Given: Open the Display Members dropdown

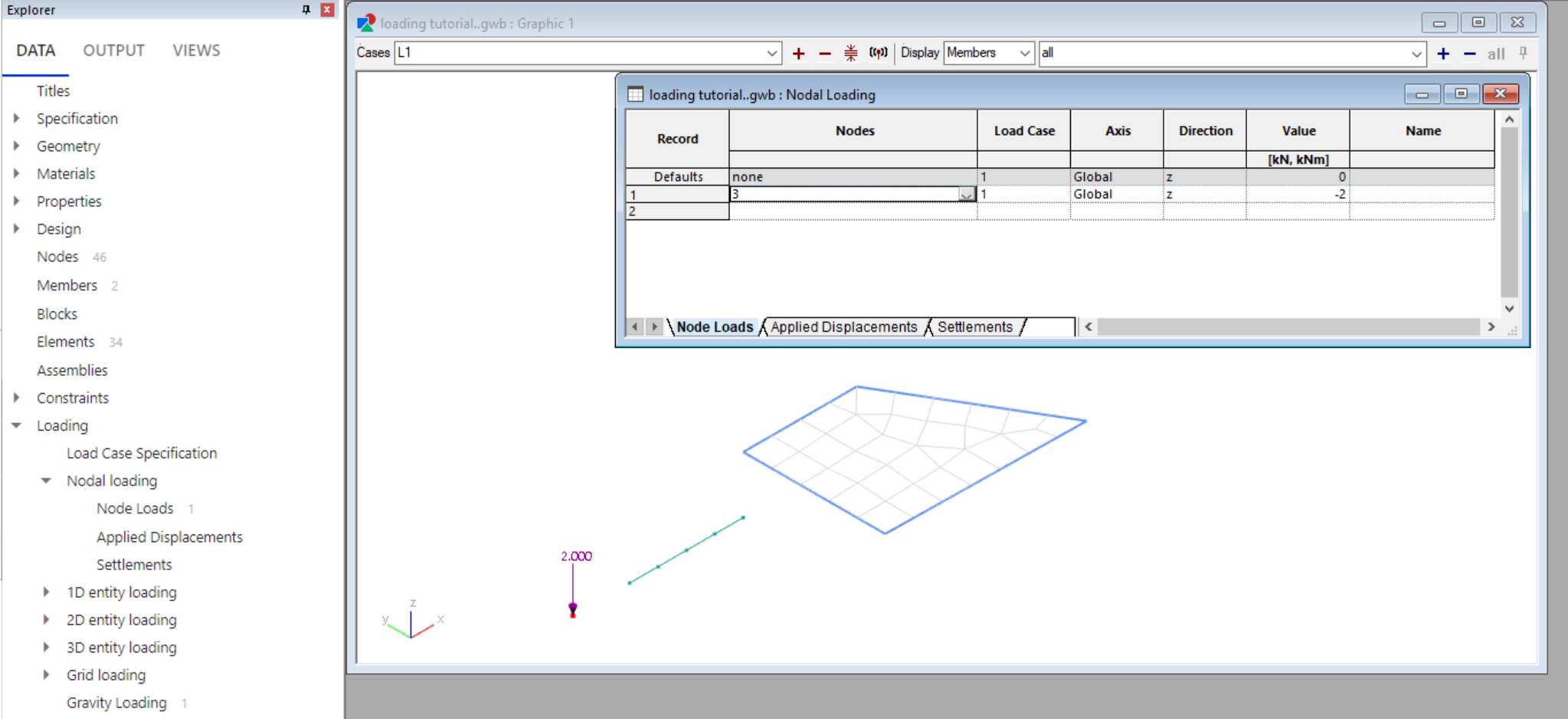Looking at the screenshot, I should pyautogui.click(x=1024, y=53).
